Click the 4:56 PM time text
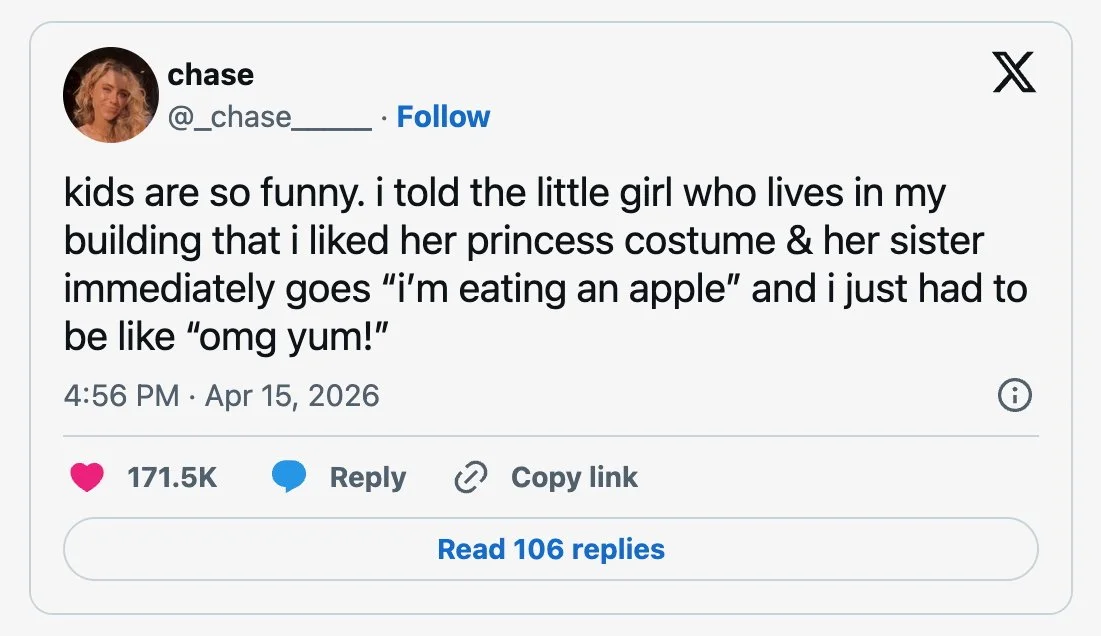The width and height of the screenshot is (1101, 636). pos(121,395)
